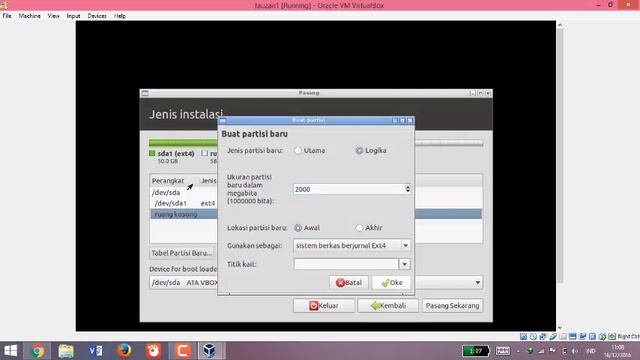The height and width of the screenshot is (360, 640).
Task: Open the Devices menu
Action: pyautogui.click(x=97, y=16)
